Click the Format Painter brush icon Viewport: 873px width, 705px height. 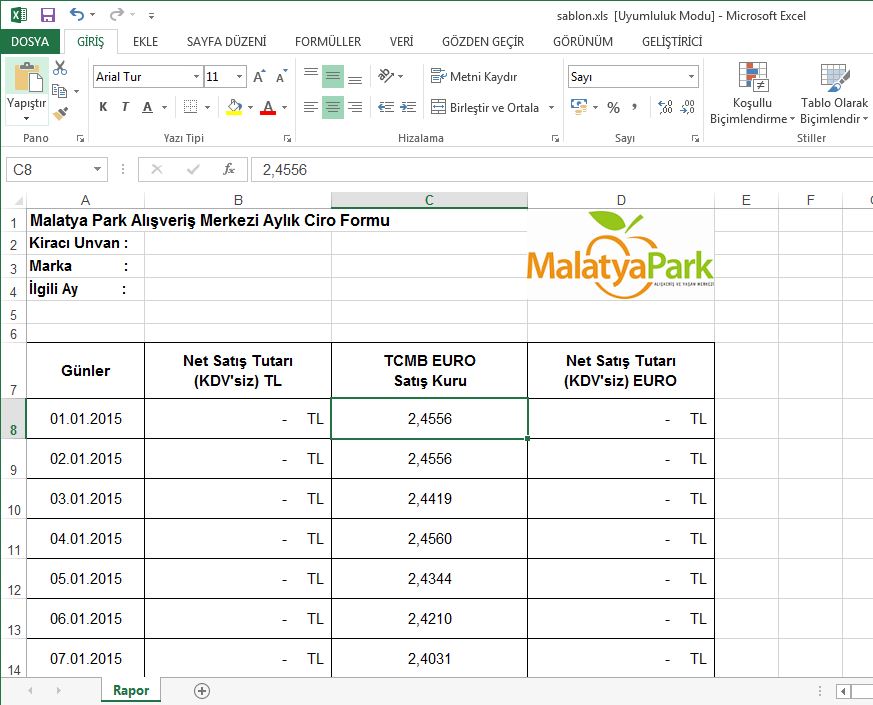(x=60, y=114)
